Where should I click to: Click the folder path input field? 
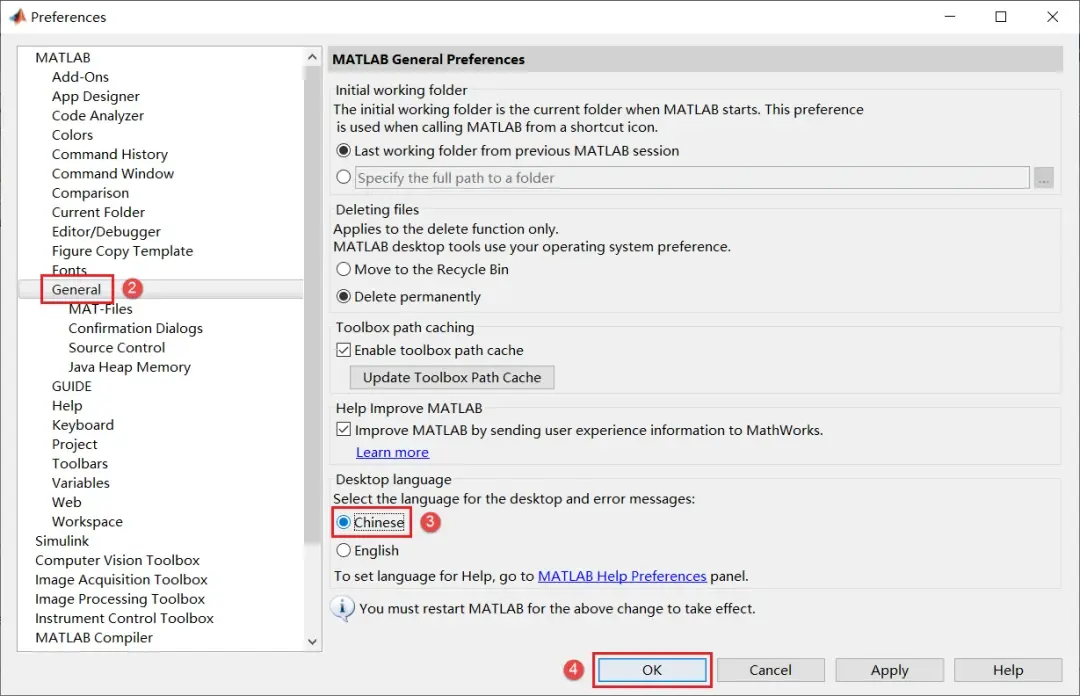pos(692,178)
